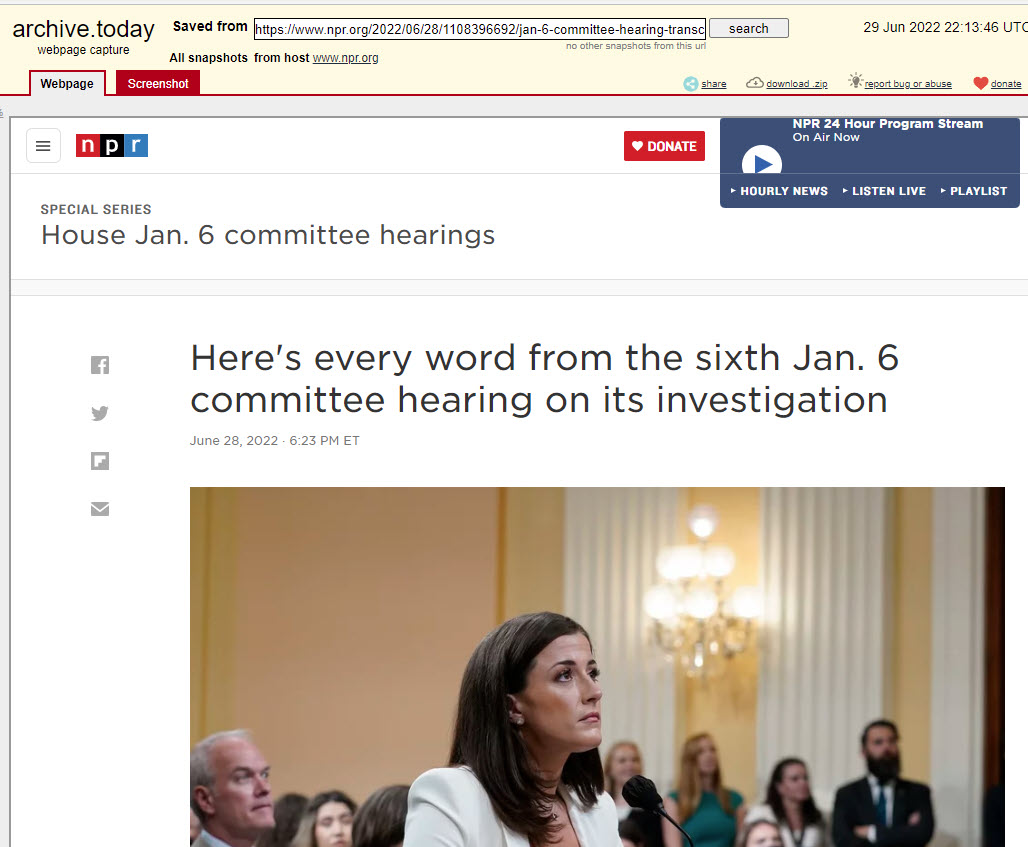
Task: Open the NPR hamburger menu
Action: pos(43,146)
